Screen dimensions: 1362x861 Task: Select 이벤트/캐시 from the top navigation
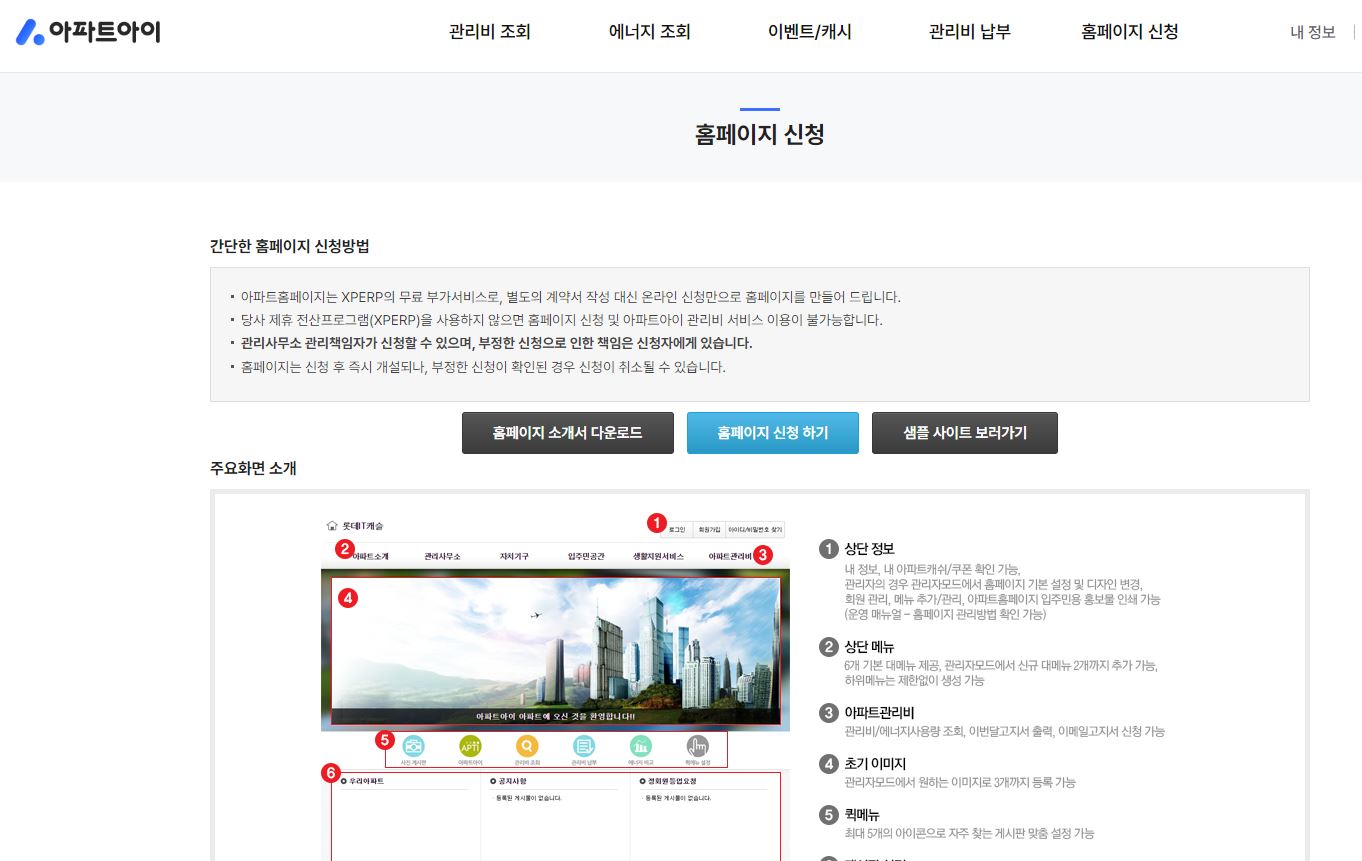(x=808, y=31)
